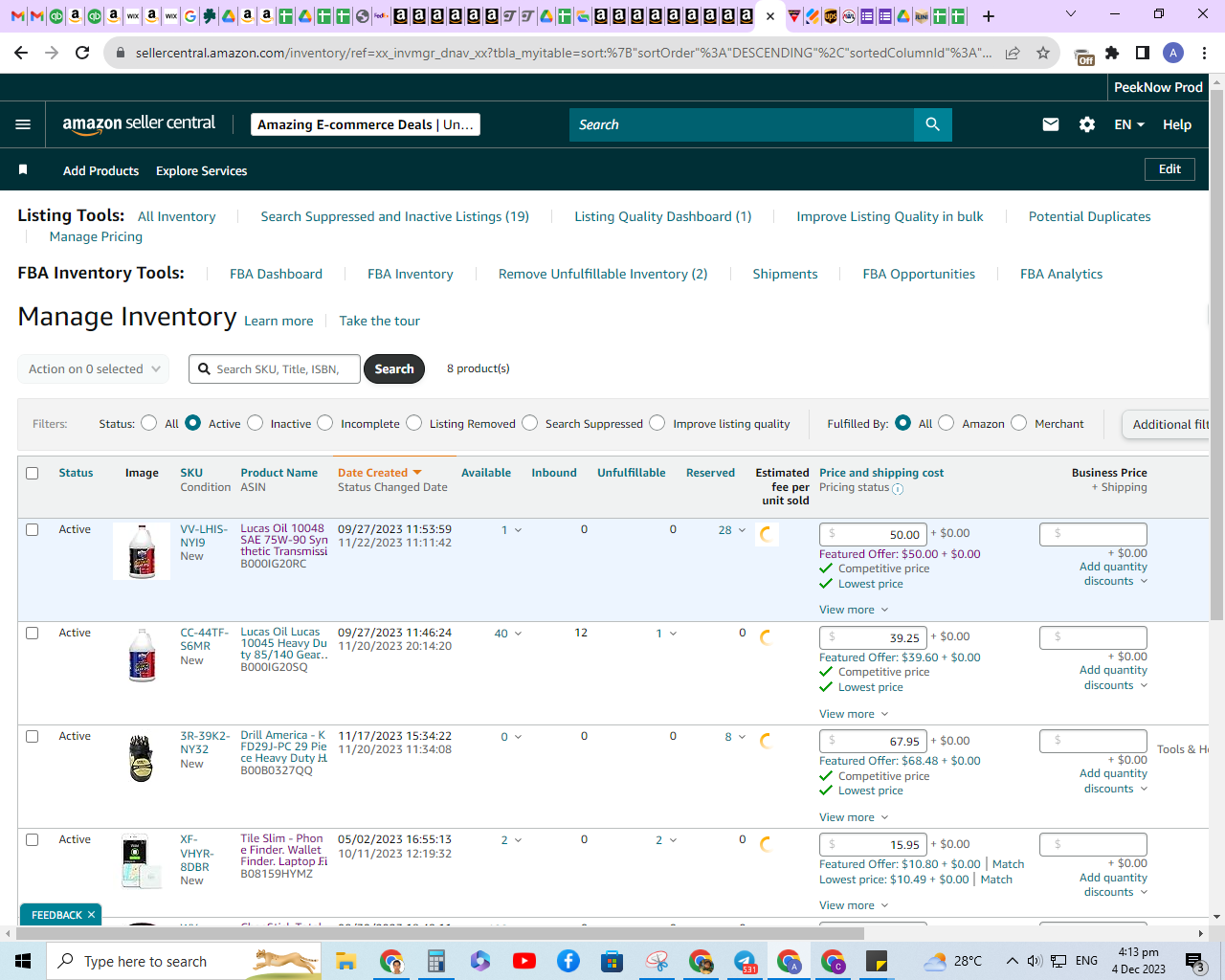Click the share page icon in address bar
The height and width of the screenshot is (980, 1225).
(x=1013, y=53)
